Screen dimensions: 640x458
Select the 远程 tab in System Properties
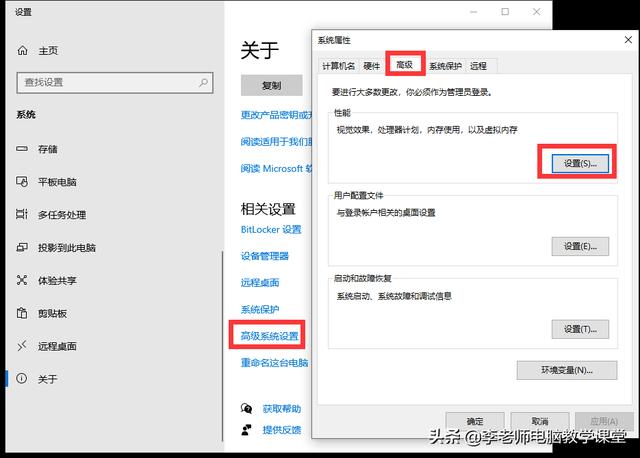478,66
